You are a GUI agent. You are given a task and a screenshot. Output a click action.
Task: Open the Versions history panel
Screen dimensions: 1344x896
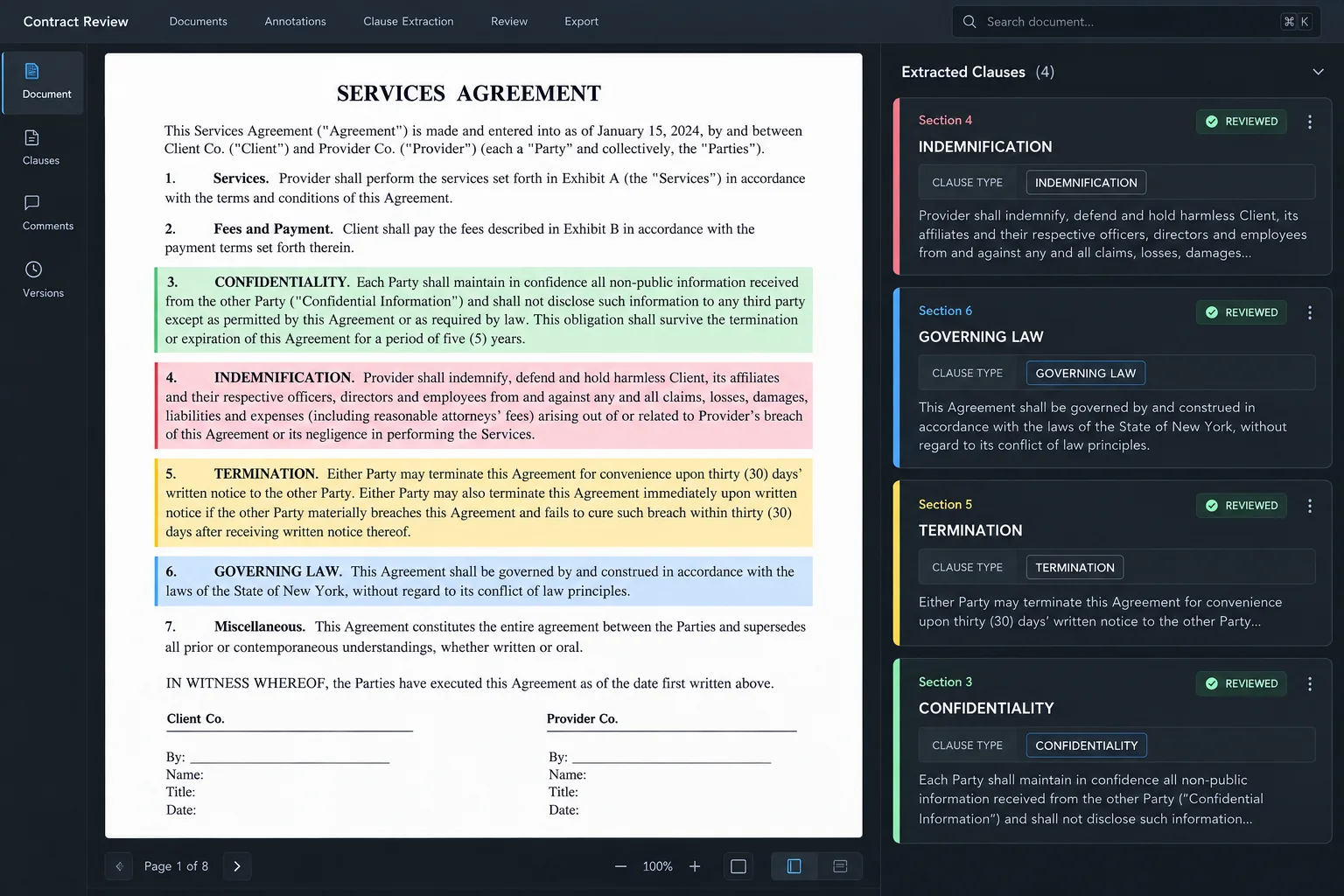coord(43,280)
